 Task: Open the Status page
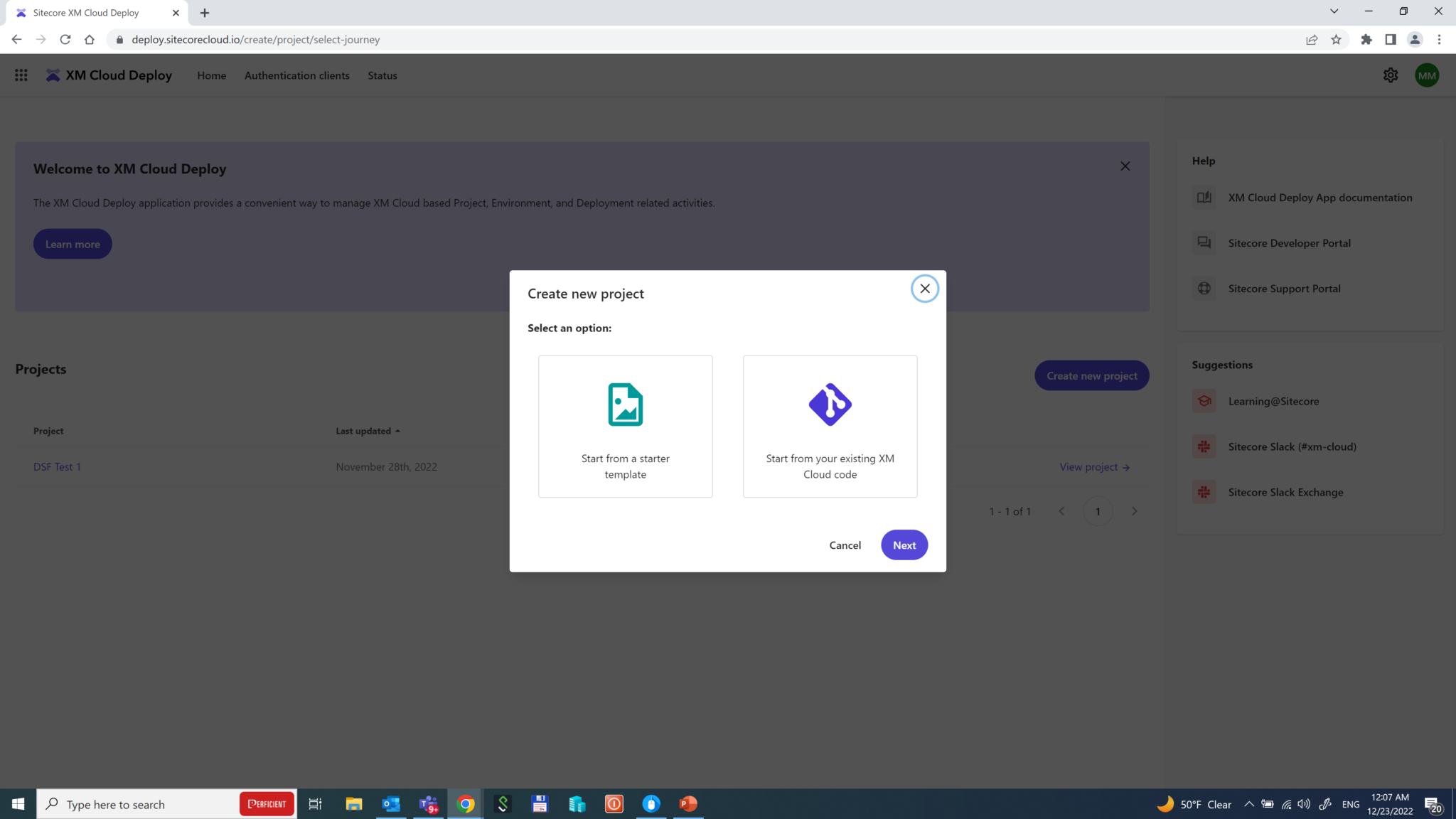coord(382,75)
